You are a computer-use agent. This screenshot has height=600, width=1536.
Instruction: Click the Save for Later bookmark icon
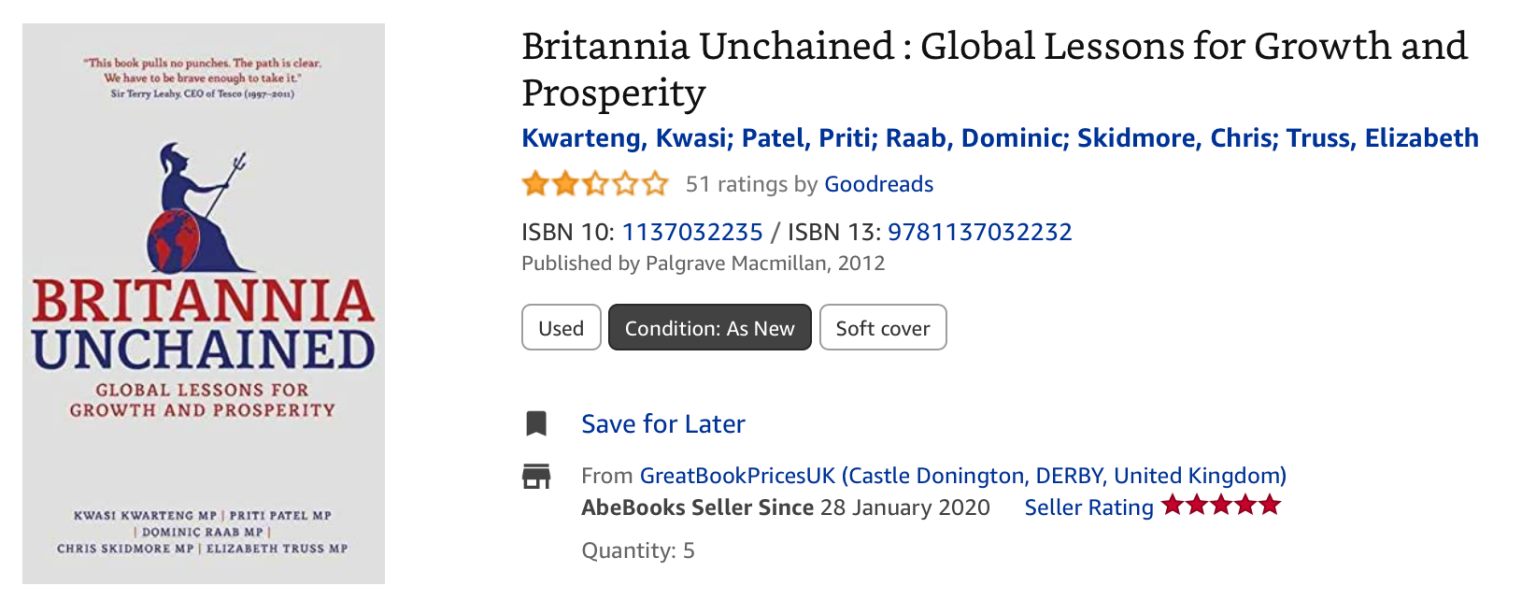click(x=537, y=424)
